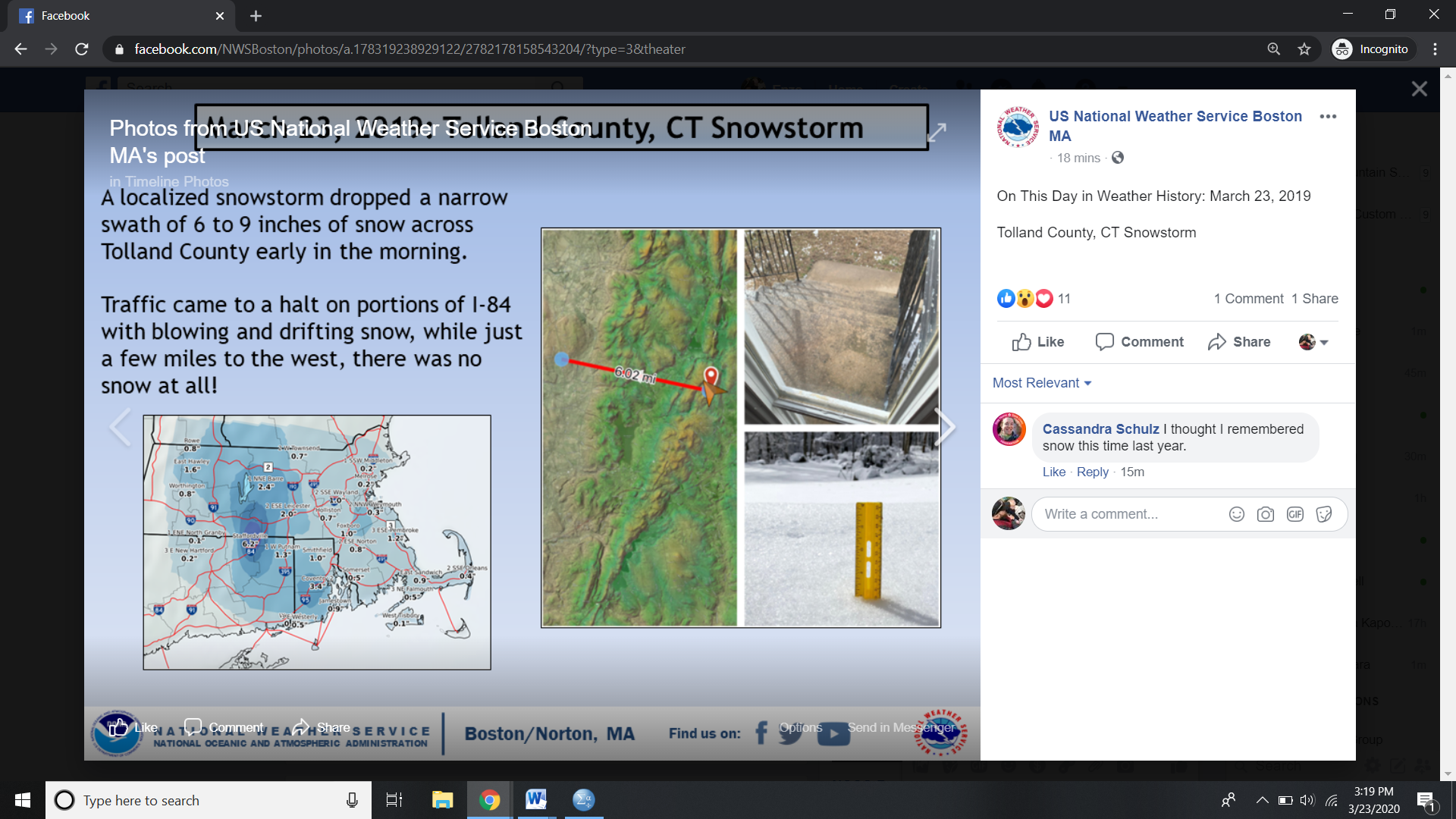Click Send in Messenger on photo overlay
The image size is (1456, 819).
point(901,727)
